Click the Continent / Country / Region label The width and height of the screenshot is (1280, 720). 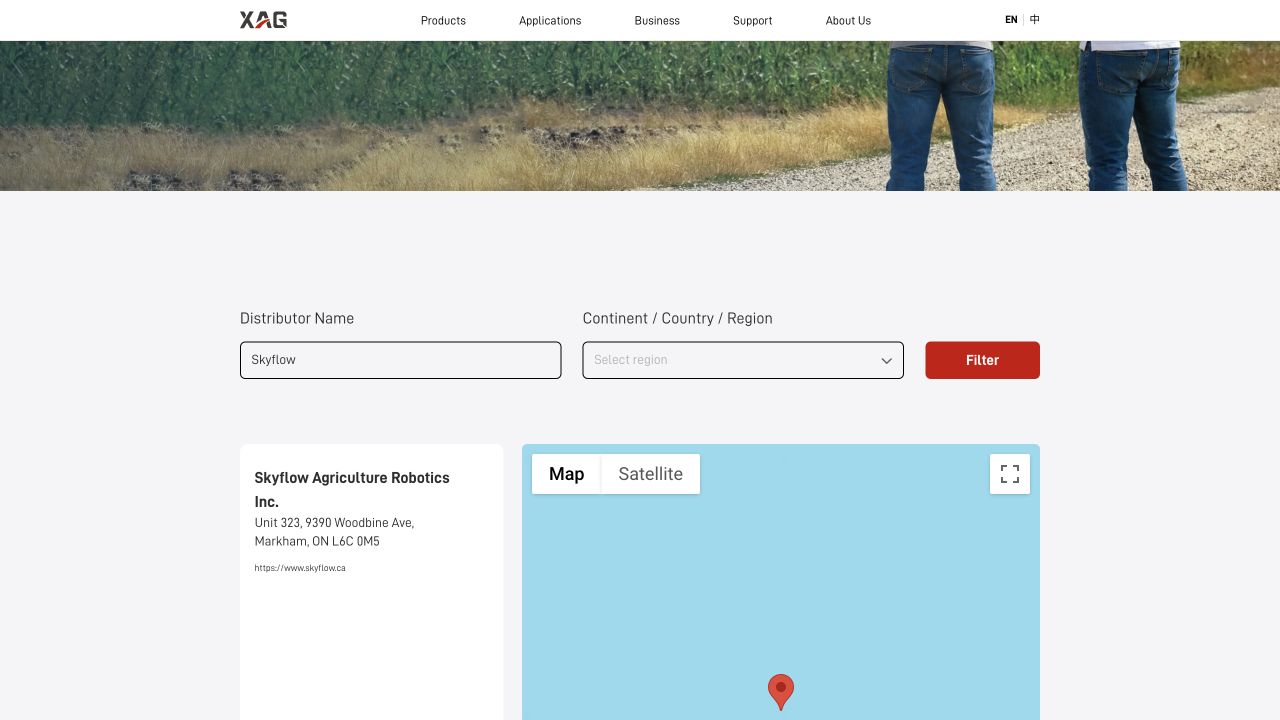click(x=678, y=318)
